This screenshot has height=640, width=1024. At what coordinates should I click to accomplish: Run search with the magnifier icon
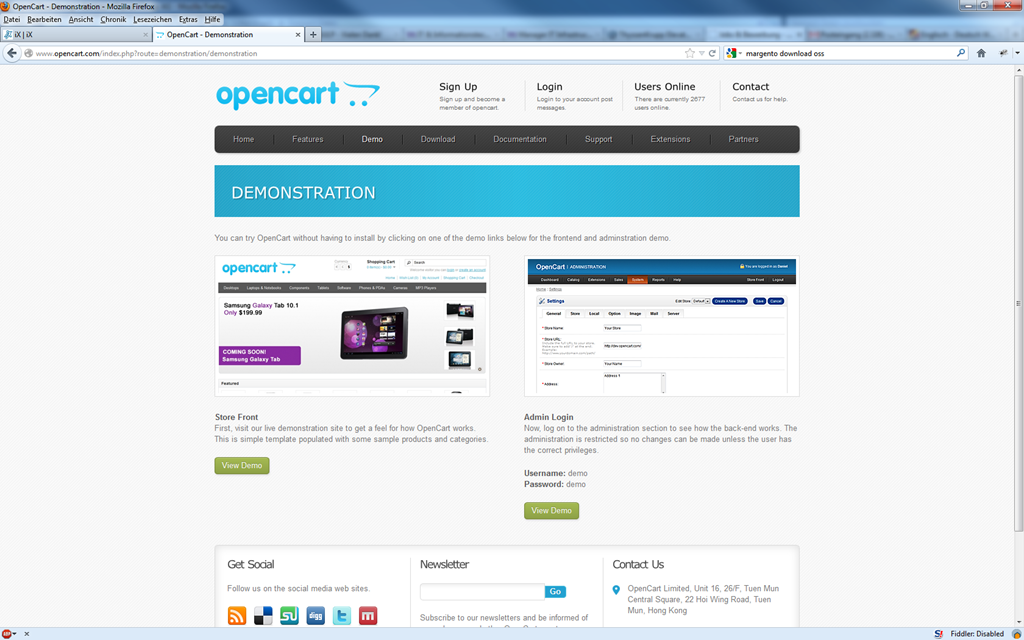[x=961, y=54]
